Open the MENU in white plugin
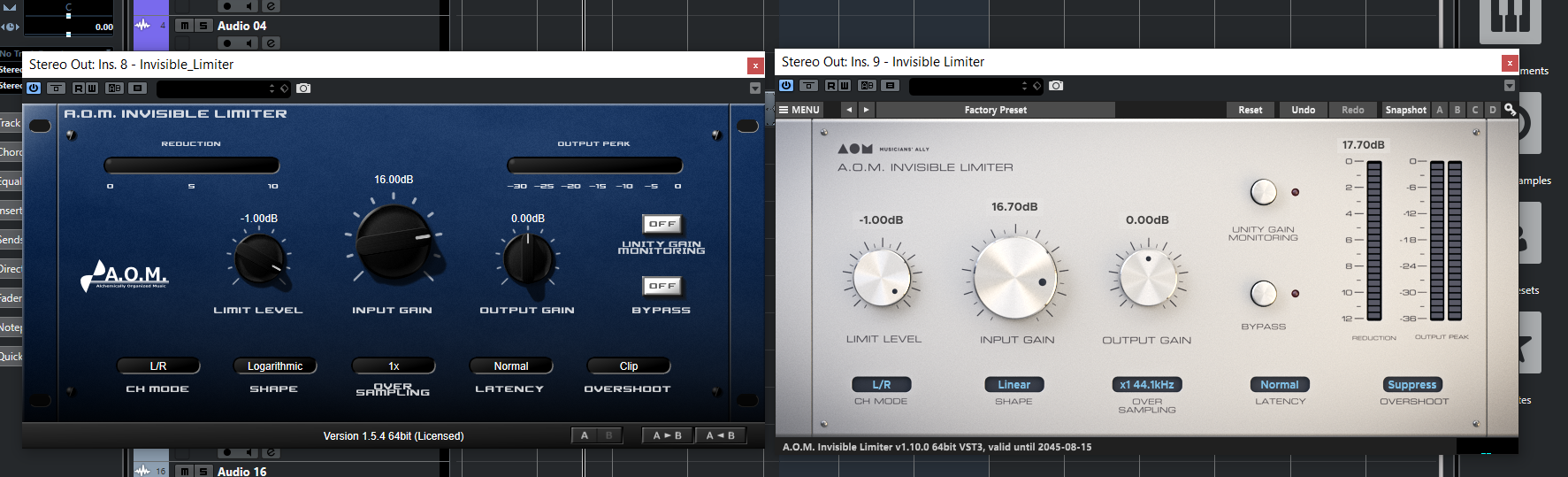The image size is (1568, 477). pos(799,110)
